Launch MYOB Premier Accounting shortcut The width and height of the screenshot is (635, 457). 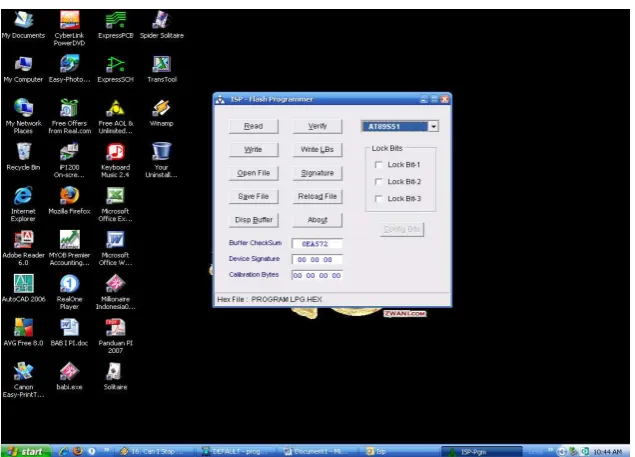[x=69, y=248]
